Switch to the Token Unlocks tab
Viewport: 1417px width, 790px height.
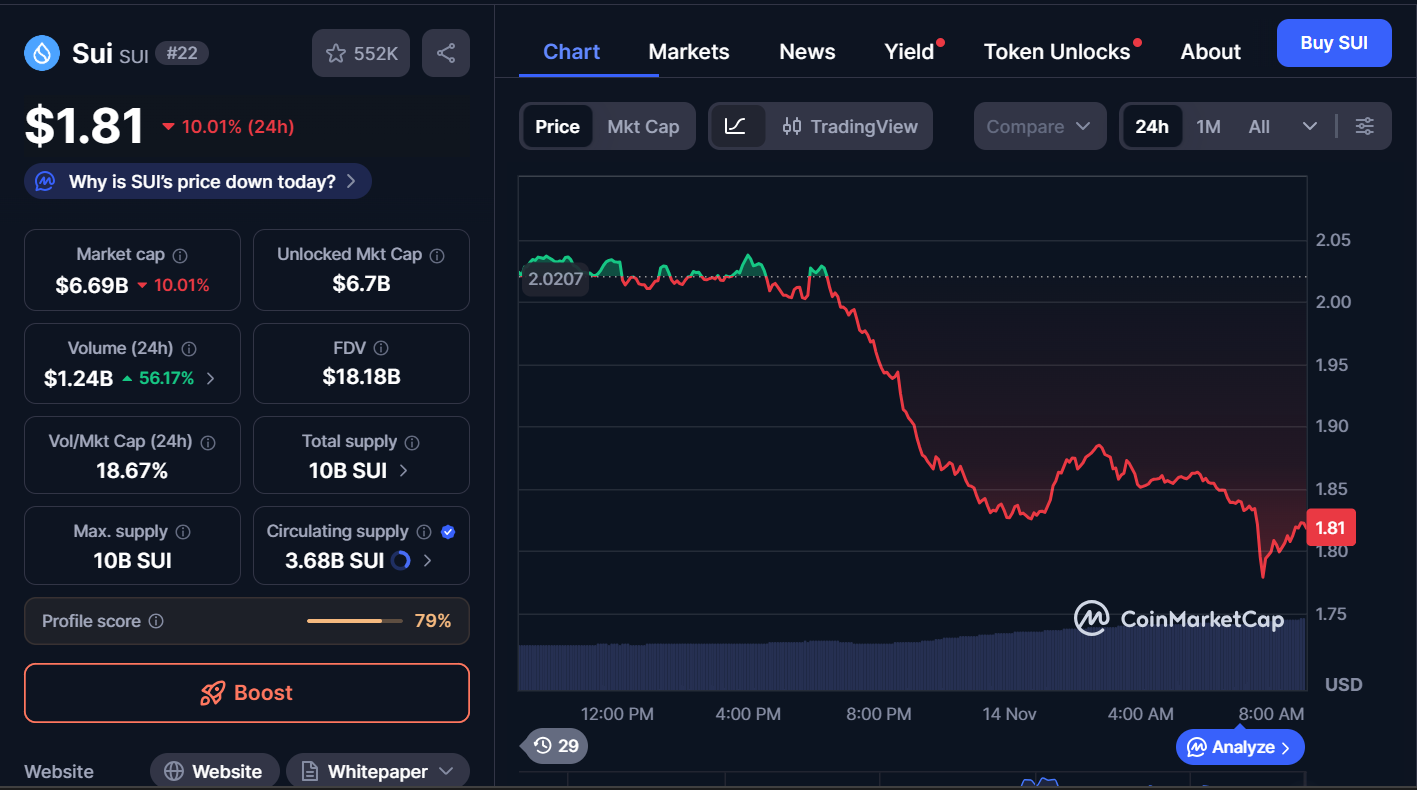(1056, 52)
